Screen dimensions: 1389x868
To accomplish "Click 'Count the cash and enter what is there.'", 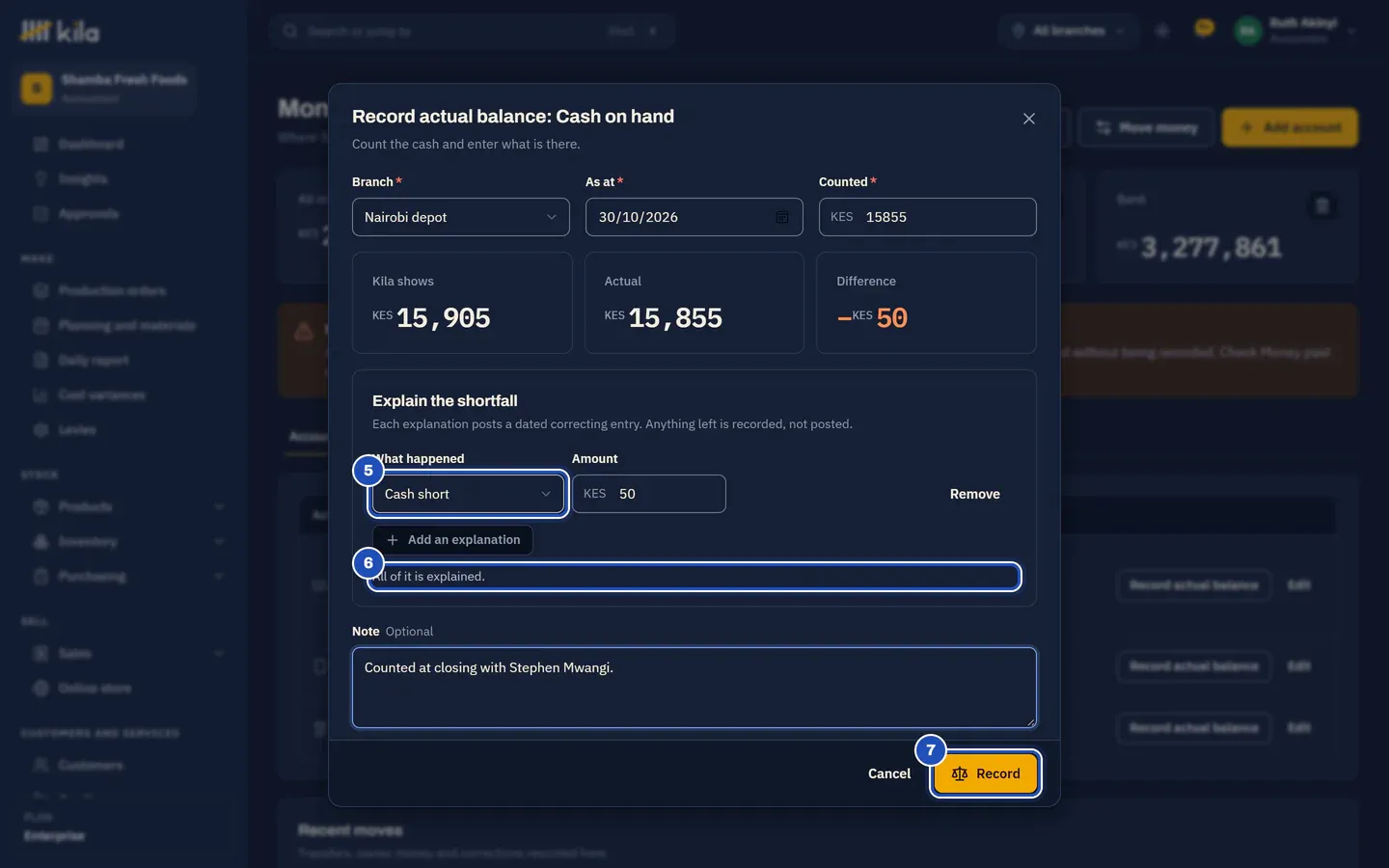I will point(466,144).
